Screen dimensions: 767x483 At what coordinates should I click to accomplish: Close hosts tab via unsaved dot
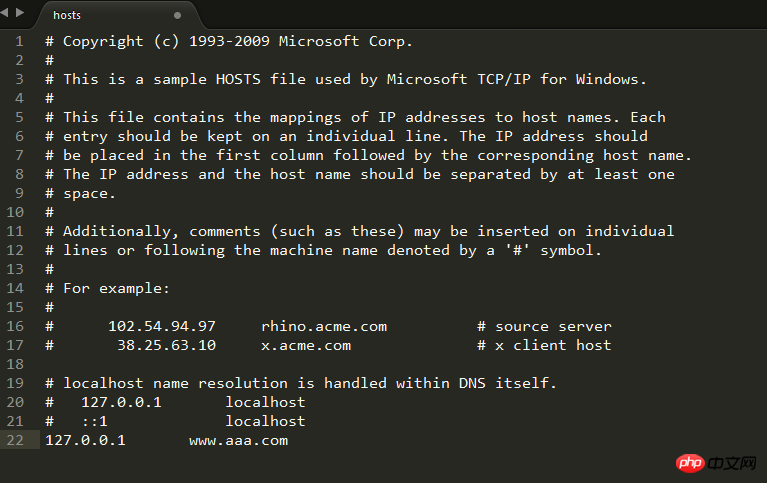[177, 15]
